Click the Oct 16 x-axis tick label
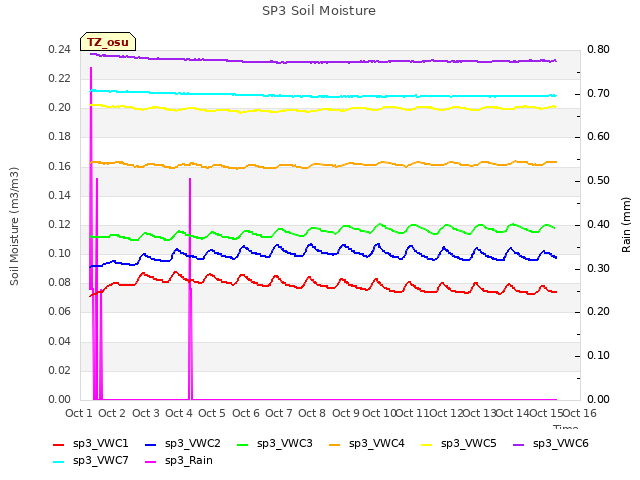The height and width of the screenshot is (480, 640). click(x=580, y=413)
